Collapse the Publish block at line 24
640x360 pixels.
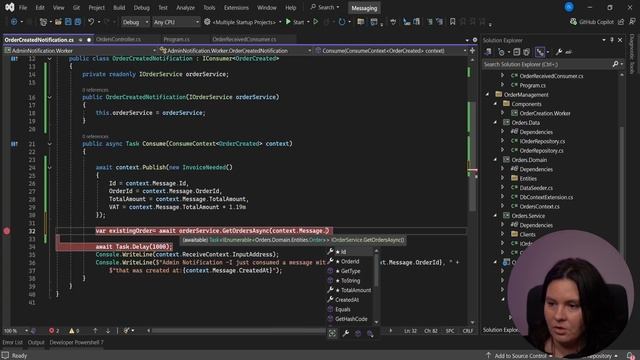point(49,167)
